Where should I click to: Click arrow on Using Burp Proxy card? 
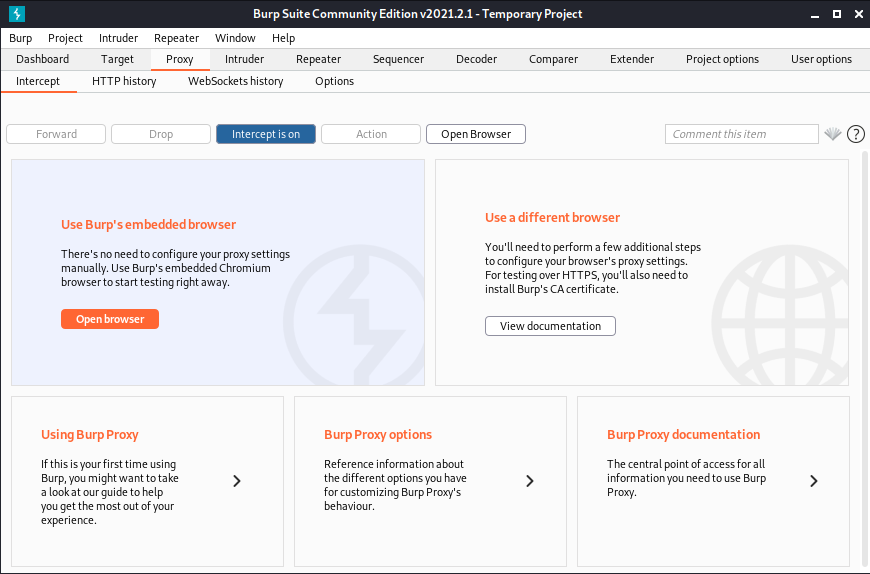(x=237, y=481)
